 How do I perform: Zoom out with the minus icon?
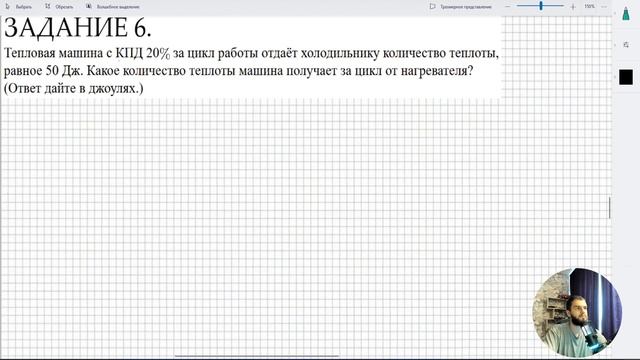pyautogui.click(x=507, y=7)
